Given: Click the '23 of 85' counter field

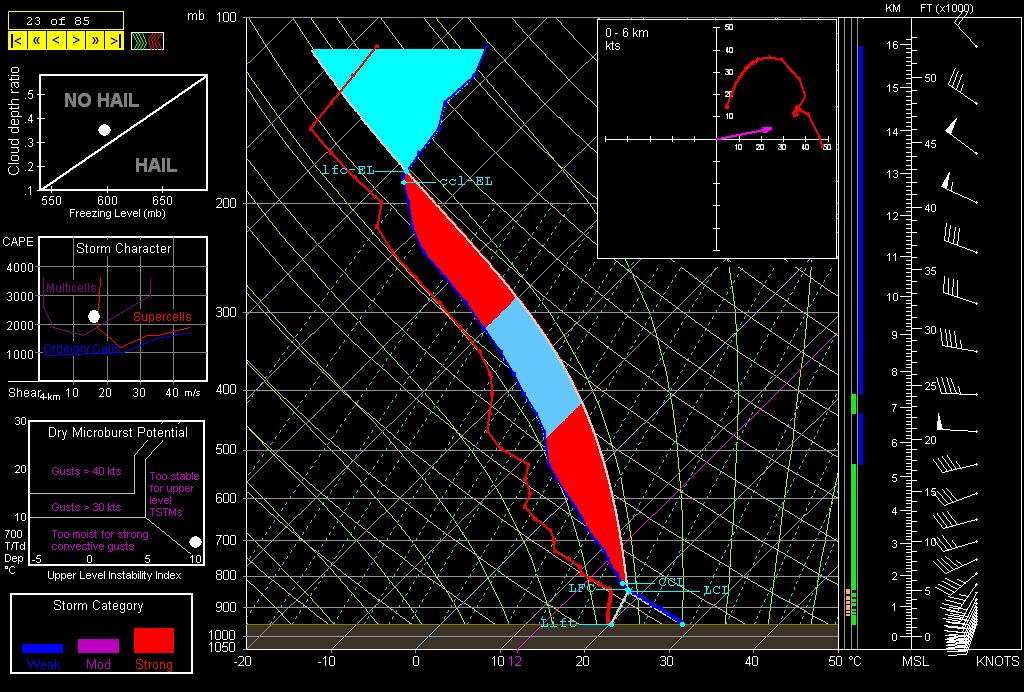Looking at the screenshot, I should click(x=65, y=19).
